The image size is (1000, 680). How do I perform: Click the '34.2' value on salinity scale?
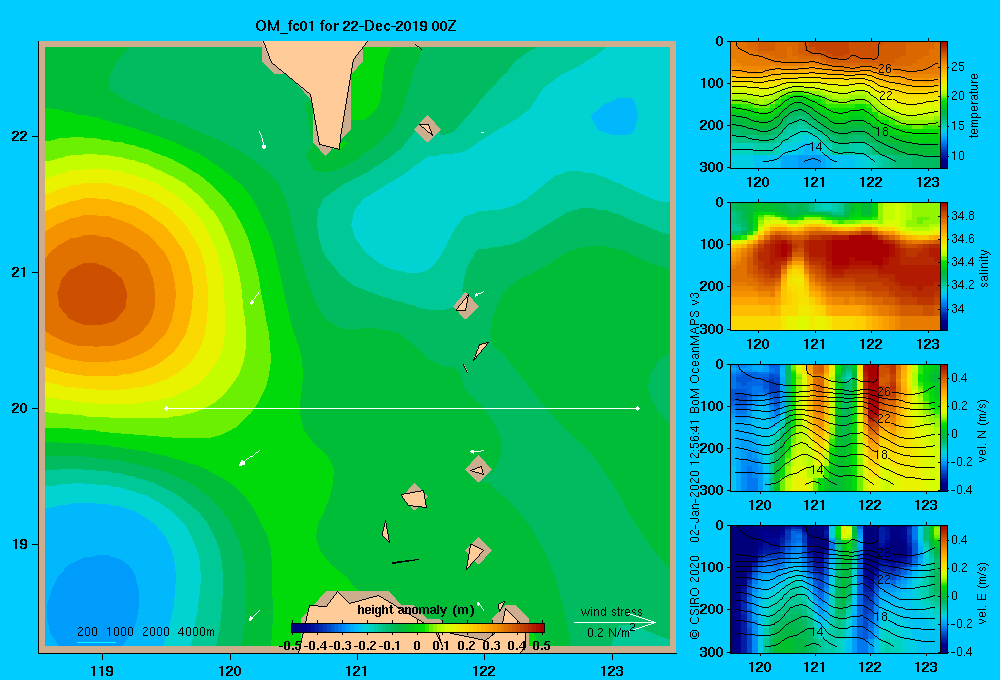click(963, 285)
